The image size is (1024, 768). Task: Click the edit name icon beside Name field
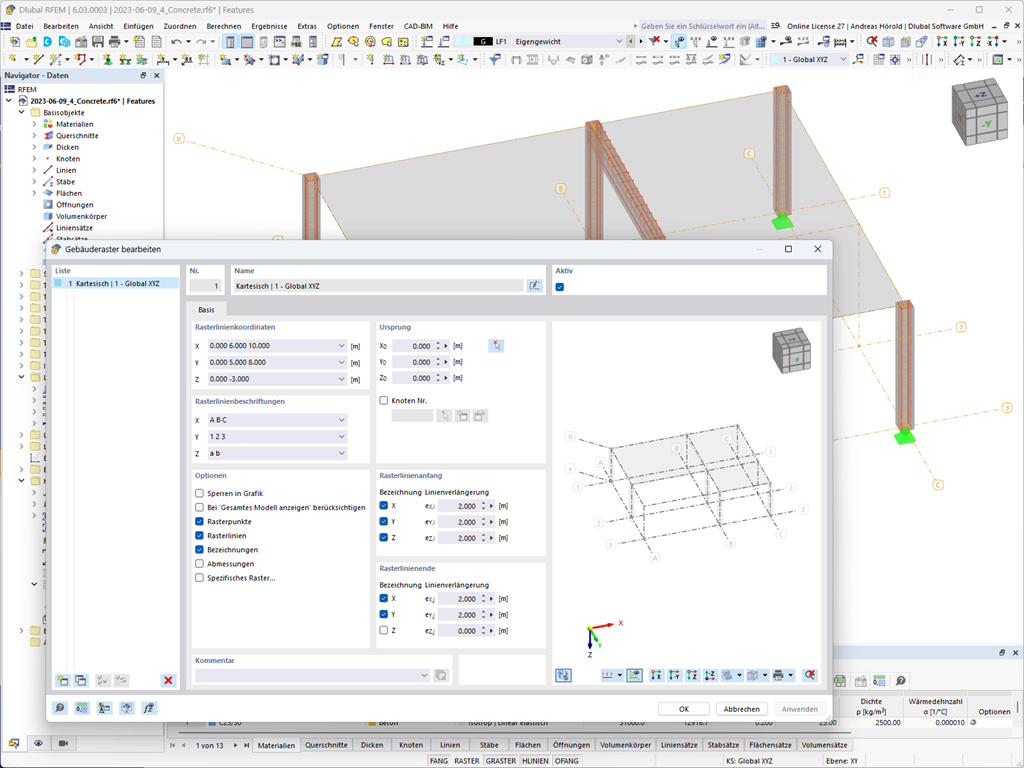(x=534, y=285)
